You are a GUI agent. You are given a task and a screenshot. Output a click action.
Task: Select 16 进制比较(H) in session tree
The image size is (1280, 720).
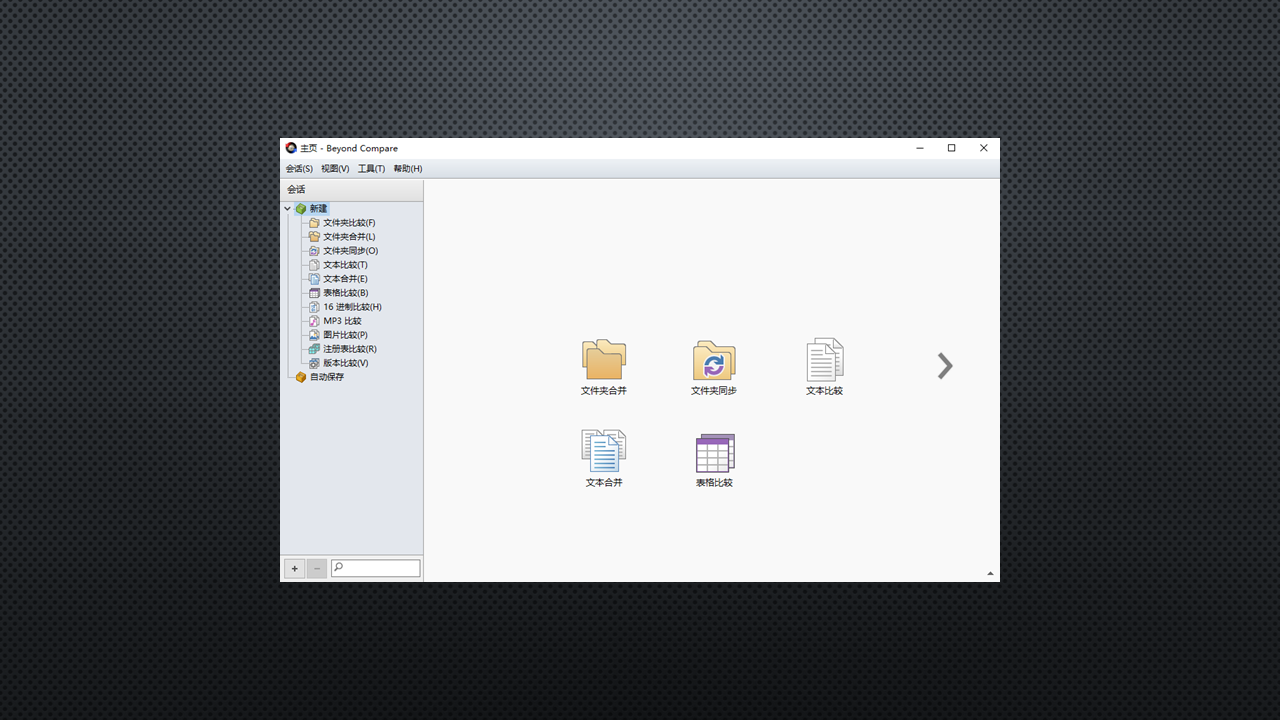click(x=351, y=307)
